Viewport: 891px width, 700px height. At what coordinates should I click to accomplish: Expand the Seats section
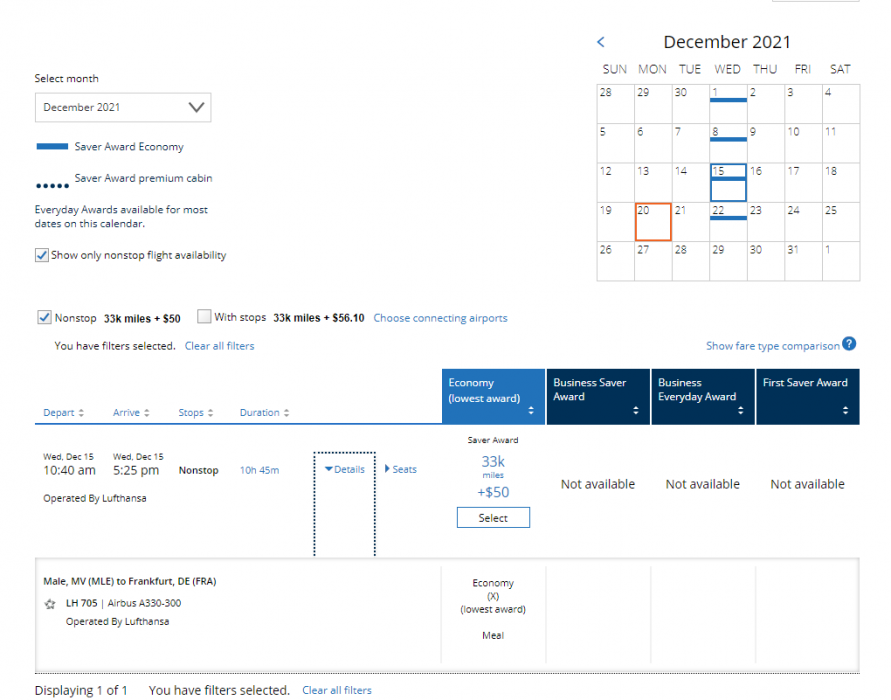pyautogui.click(x=401, y=469)
